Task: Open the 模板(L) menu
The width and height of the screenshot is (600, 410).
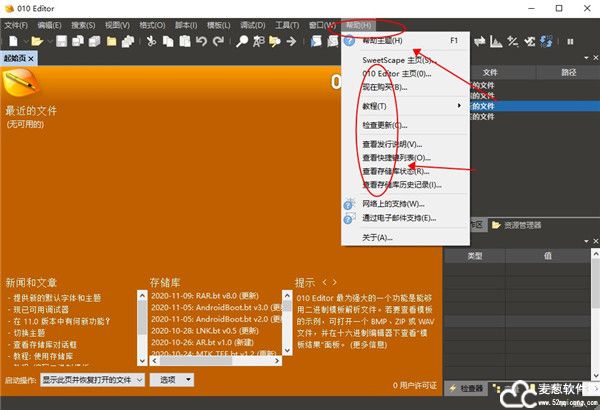Action: click(x=218, y=26)
